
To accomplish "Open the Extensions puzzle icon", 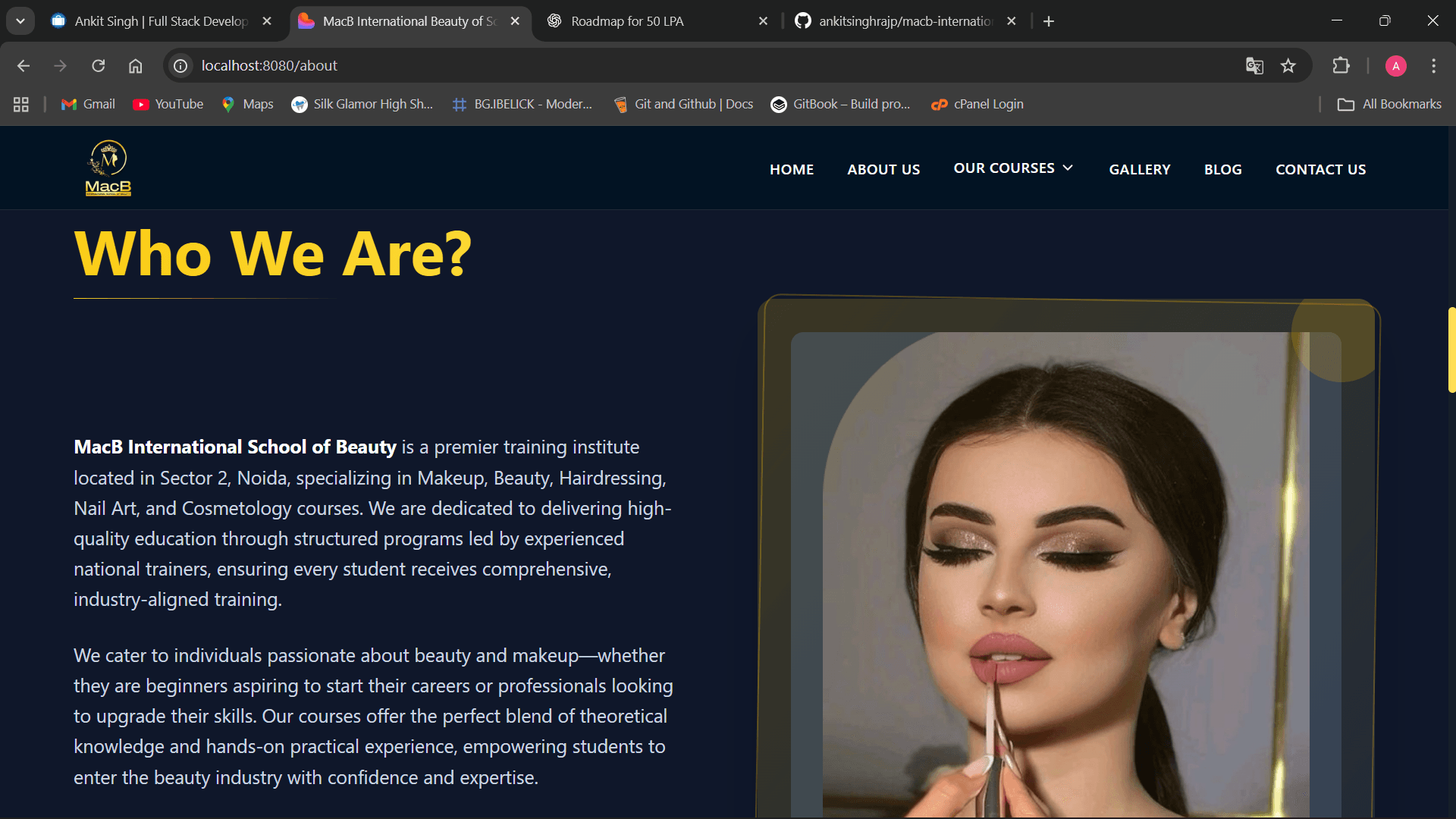I will pyautogui.click(x=1341, y=66).
